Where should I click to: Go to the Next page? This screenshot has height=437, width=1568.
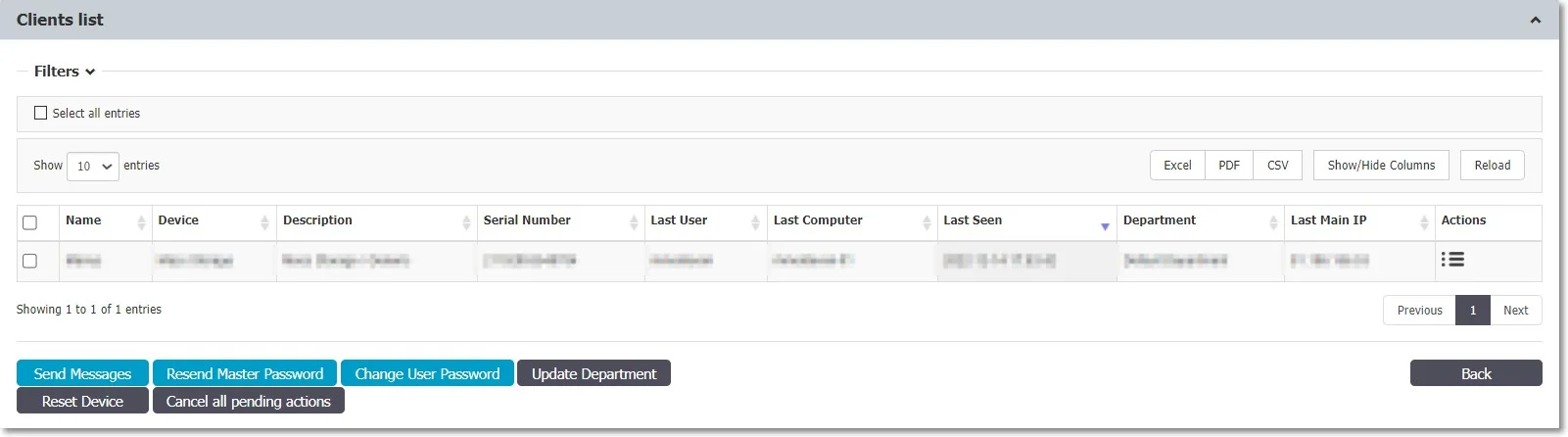[1516, 310]
